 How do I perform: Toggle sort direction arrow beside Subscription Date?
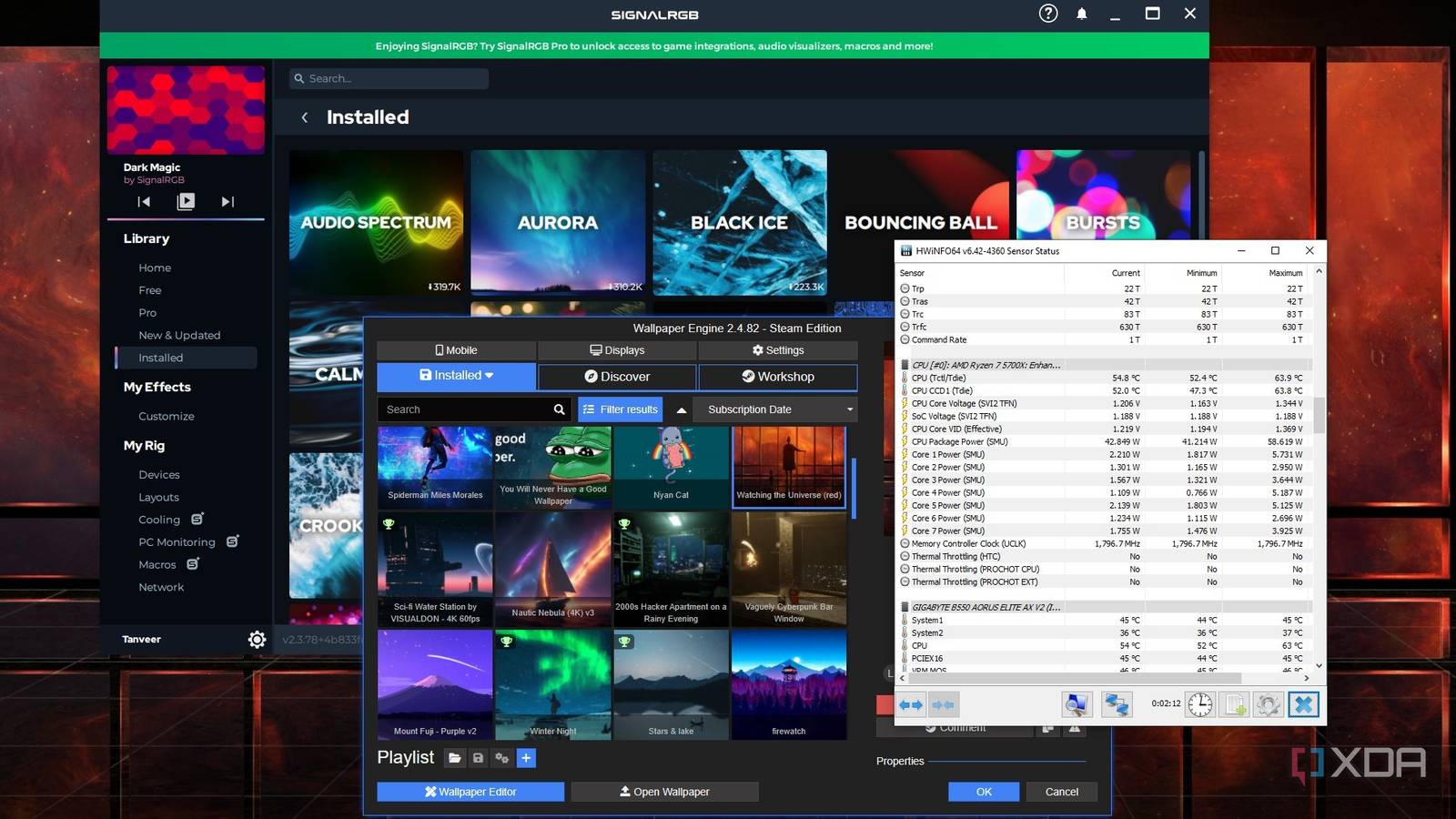pos(681,410)
